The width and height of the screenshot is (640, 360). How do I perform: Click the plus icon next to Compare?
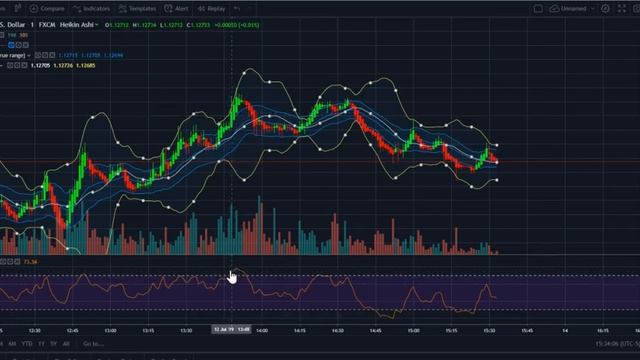point(34,9)
